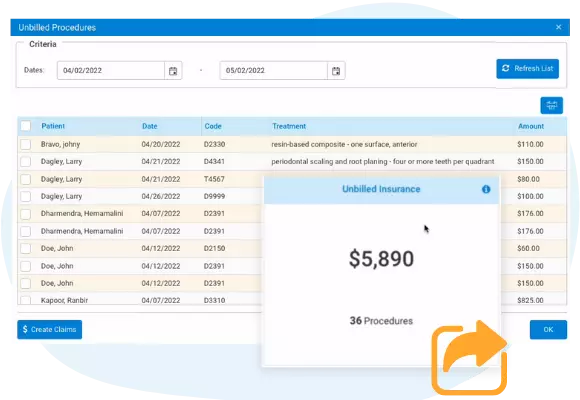The image size is (580, 400).
Task: Toggle the select-all checkbox in header
Action: tap(26, 126)
